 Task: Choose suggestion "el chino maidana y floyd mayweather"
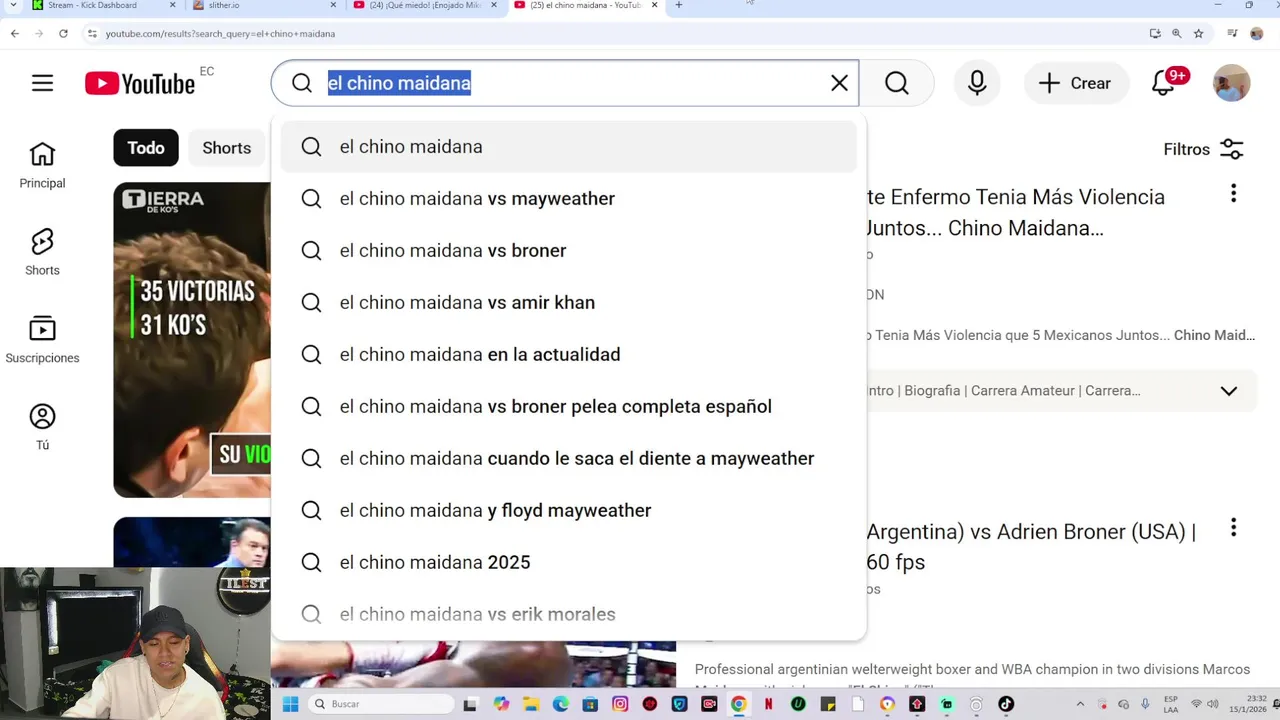pyautogui.click(x=568, y=510)
